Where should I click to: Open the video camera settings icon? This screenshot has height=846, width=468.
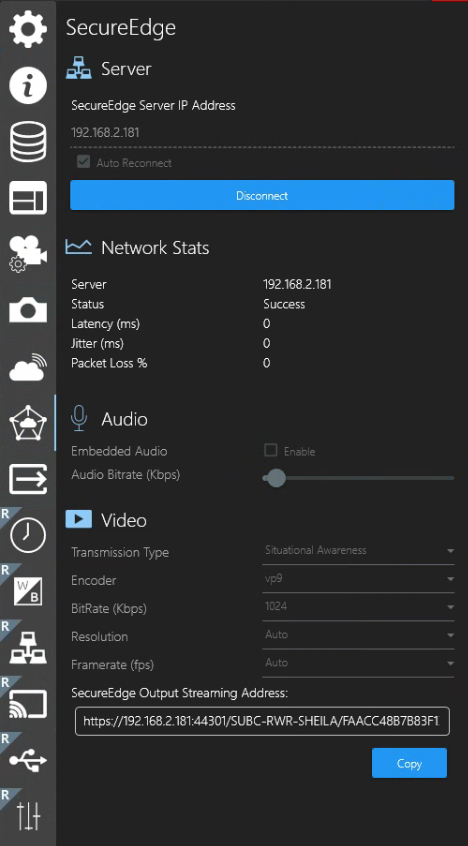[28, 254]
